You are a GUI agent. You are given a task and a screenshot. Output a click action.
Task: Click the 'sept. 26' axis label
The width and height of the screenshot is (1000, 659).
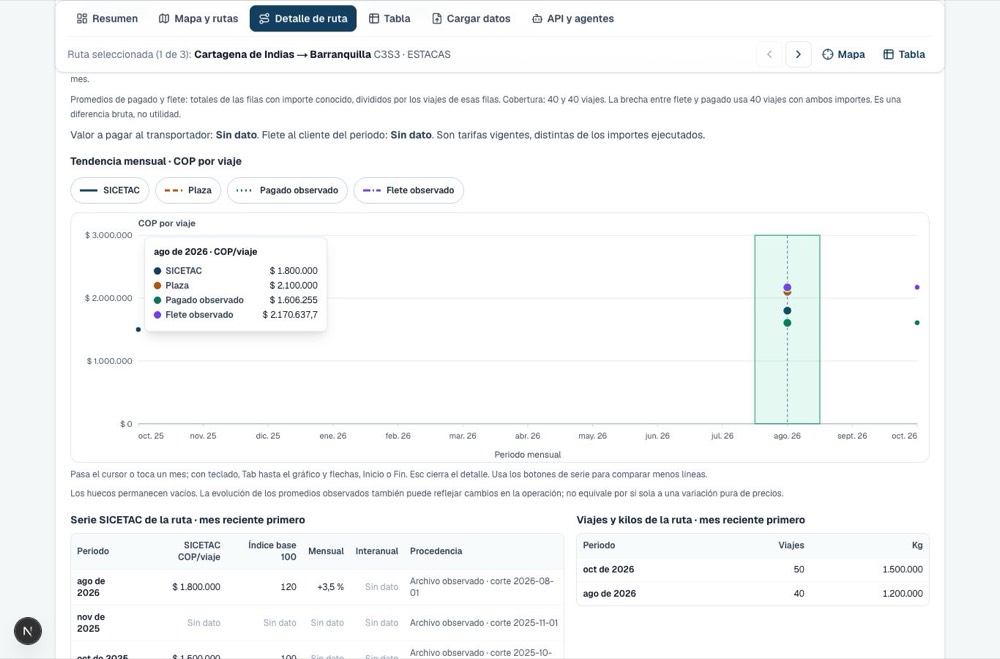(852, 436)
